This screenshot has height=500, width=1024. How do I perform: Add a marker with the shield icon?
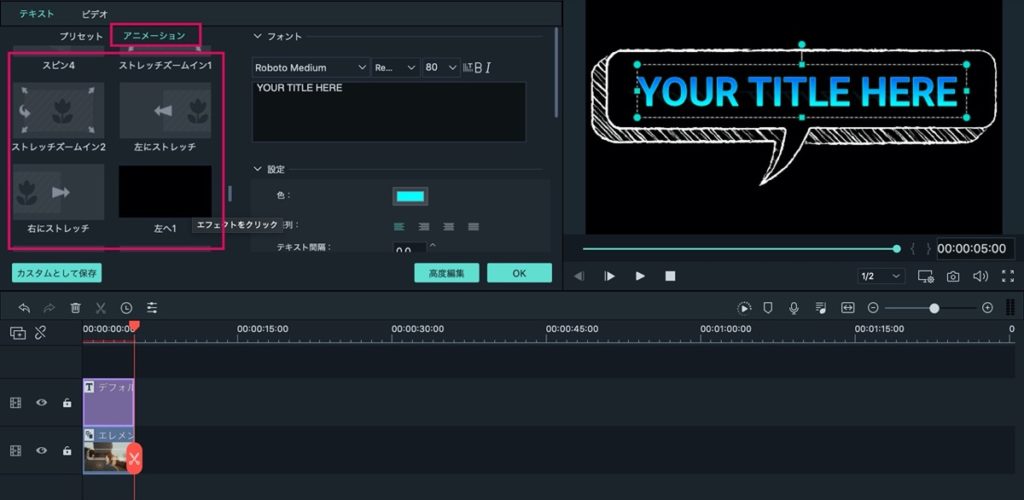[768, 308]
